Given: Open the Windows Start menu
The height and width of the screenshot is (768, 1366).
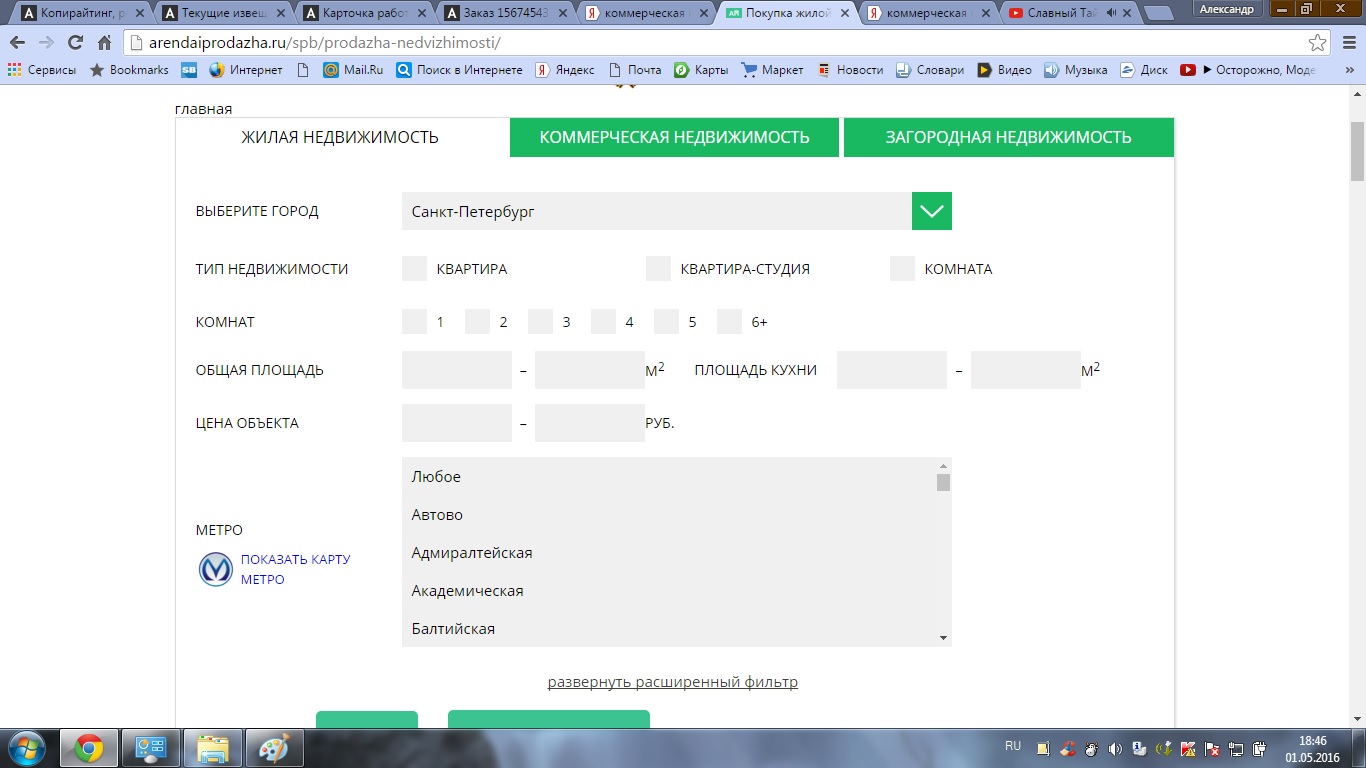Looking at the screenshot, I should pyautogui.click(x=25, y=748).
